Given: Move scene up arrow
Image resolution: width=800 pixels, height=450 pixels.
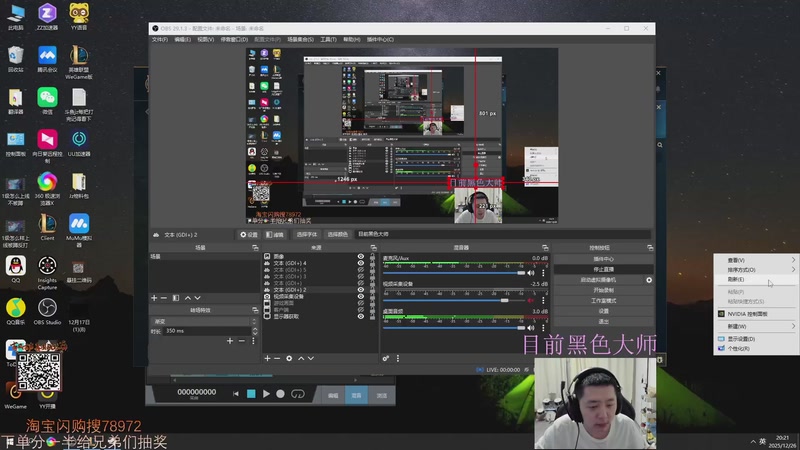Looking at the screenshot, I should click(188, 298).
